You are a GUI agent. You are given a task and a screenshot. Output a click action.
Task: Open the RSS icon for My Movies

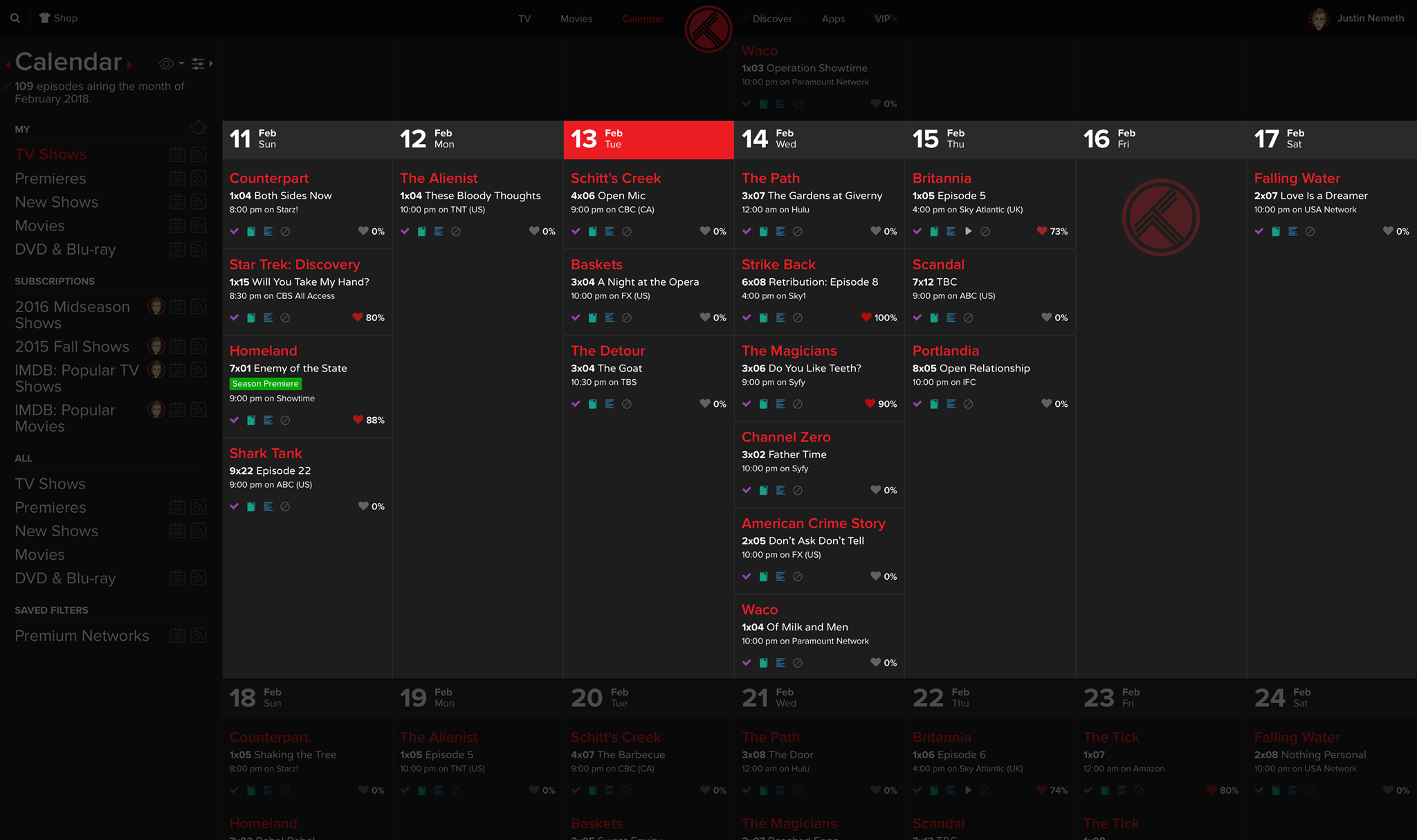(x=199, y=226)
